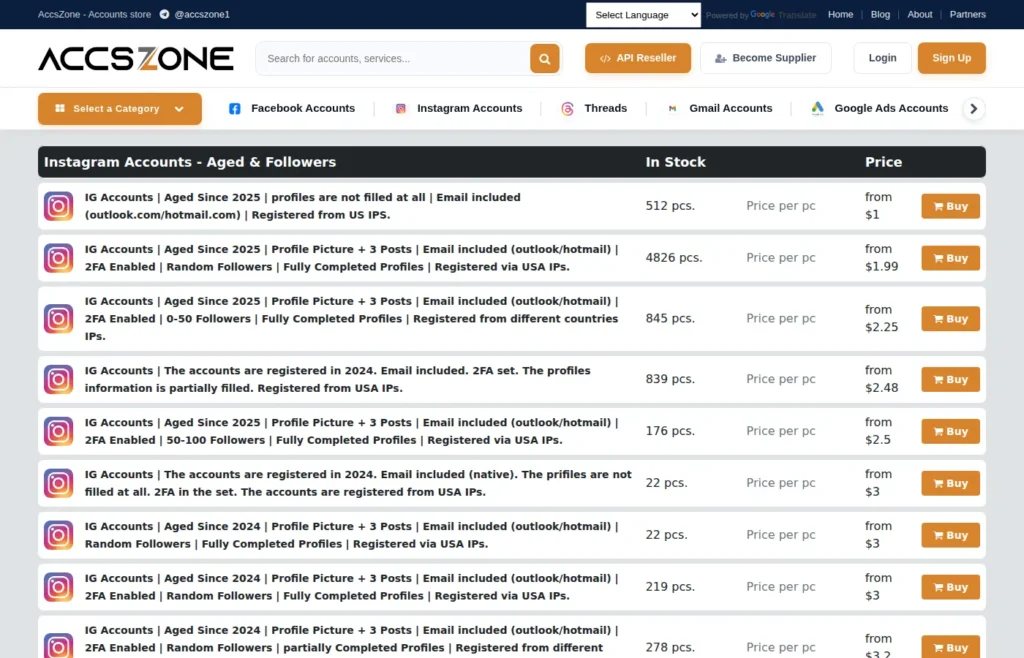The width and height of the screenshot is (1024, 658).
Task: Click Instagram icon of the 839 pcs. listing
Action: 58,379
